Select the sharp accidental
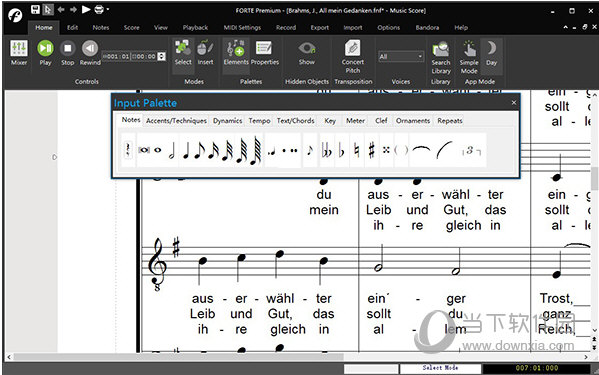 click(371, 150)
